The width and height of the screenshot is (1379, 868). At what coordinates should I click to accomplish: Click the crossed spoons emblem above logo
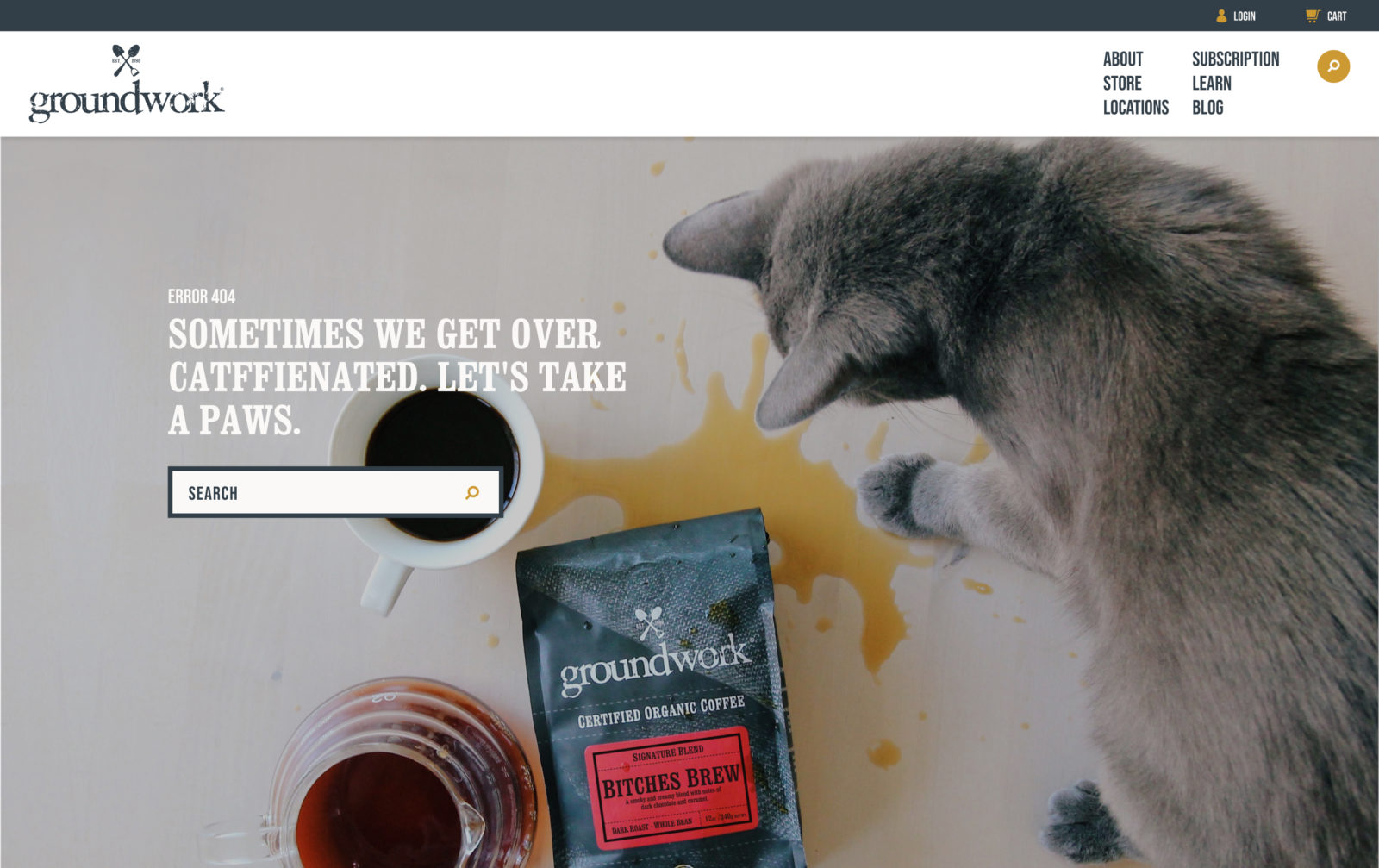(x=126, y=60)
